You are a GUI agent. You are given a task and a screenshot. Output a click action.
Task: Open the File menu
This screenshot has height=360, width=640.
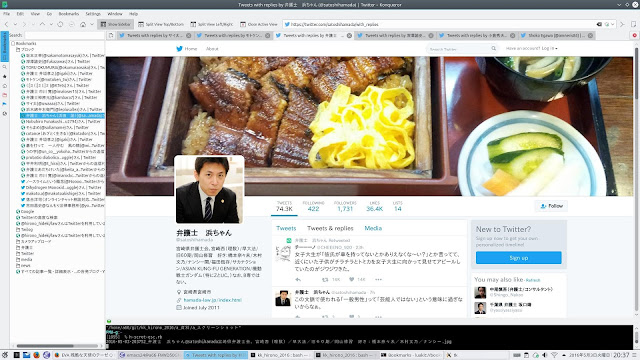pyautogui.click(x=7, y=14)
